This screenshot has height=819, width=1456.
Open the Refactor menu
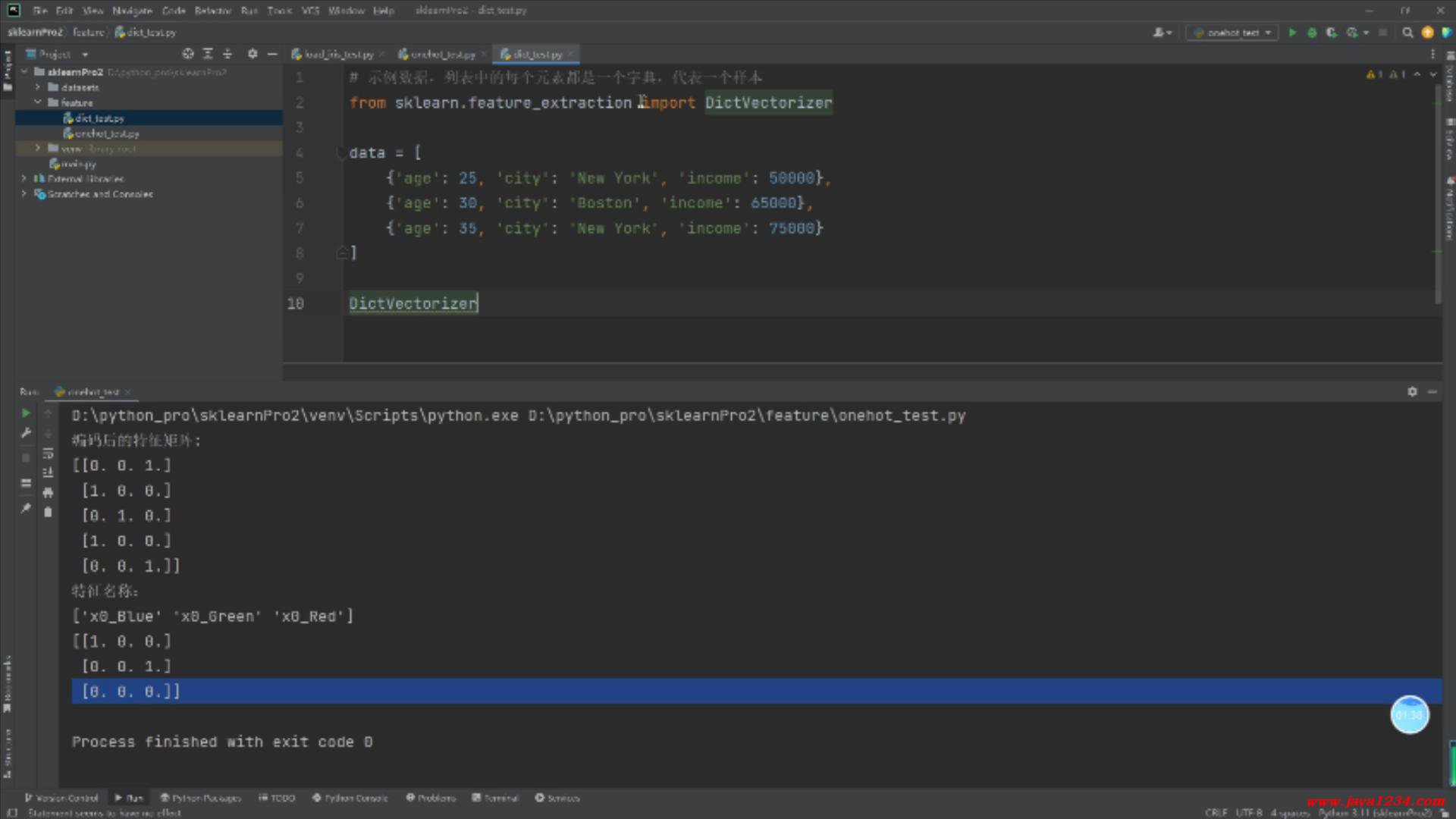pyautogui.click(x=212, y=11)
